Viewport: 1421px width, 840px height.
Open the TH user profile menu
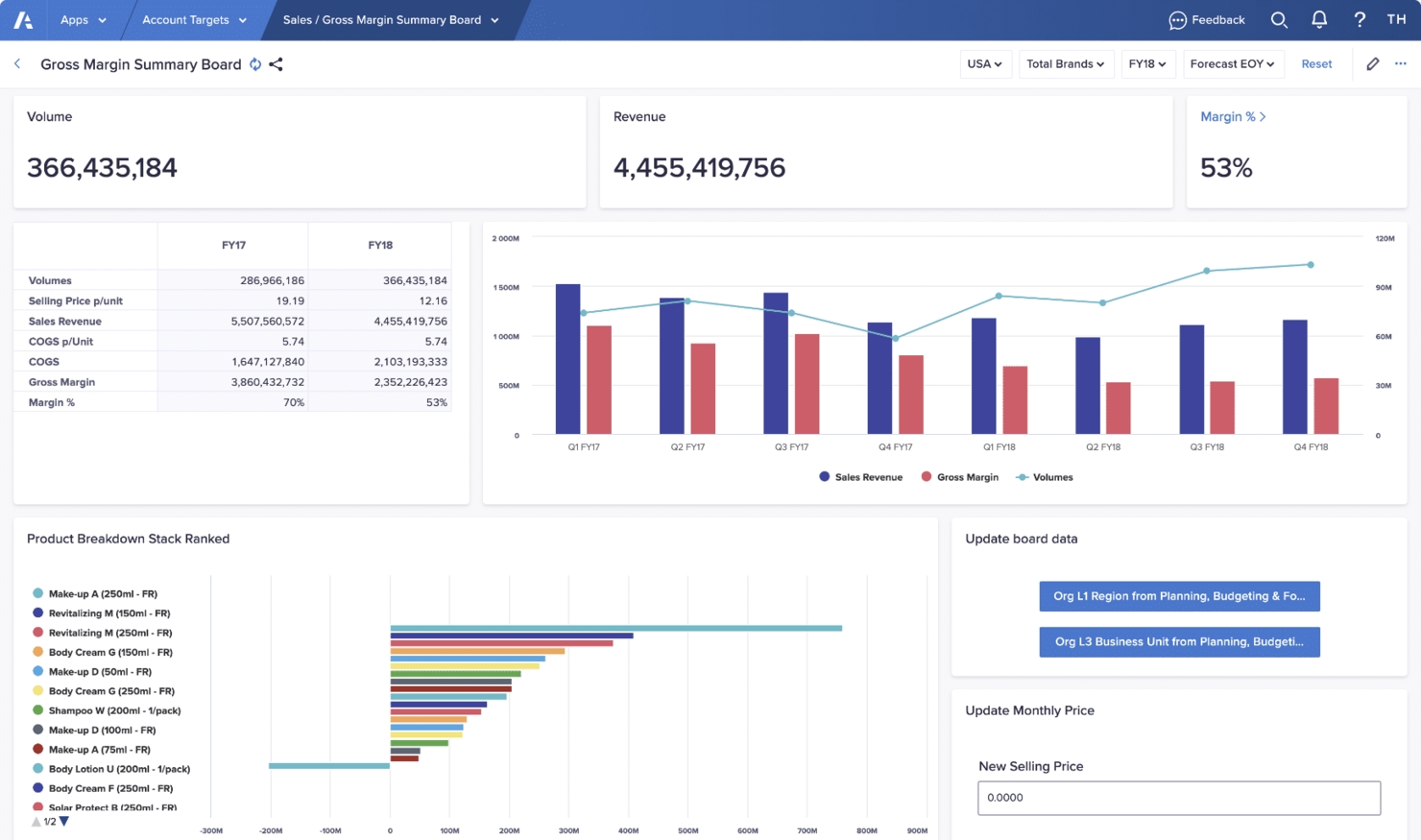click(1396, 19)
